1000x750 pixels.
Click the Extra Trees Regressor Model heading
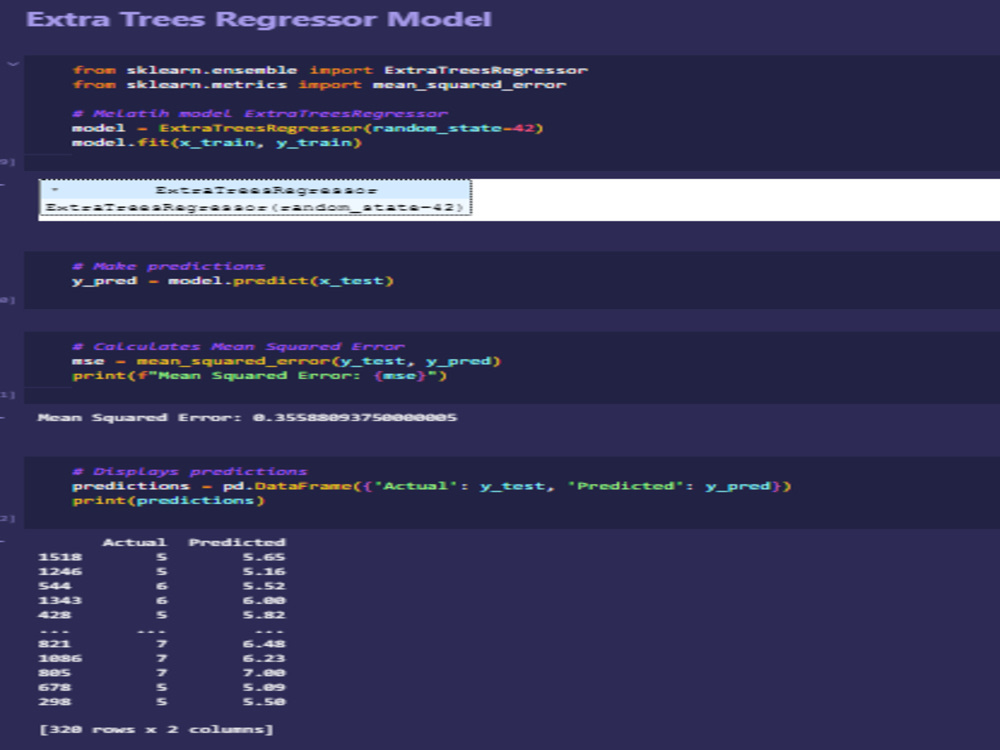point(259,19)
